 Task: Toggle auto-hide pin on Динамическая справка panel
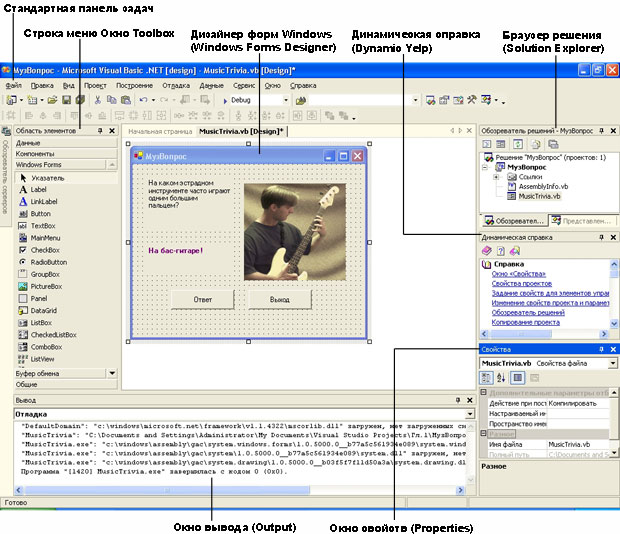pos(601,237)
